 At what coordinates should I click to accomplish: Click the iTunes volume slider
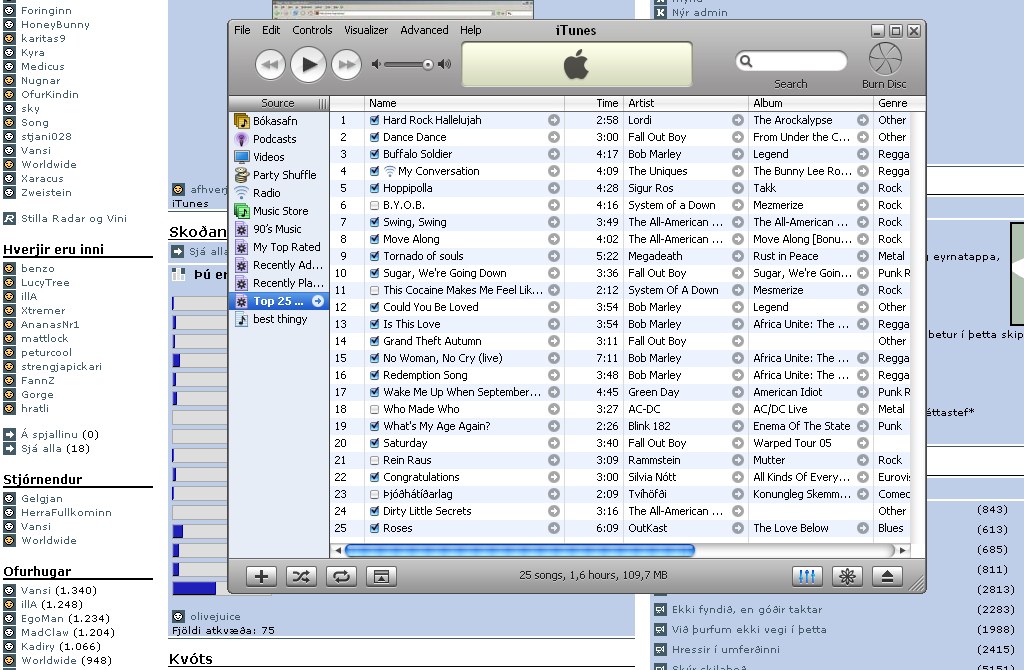pos(408,64)
